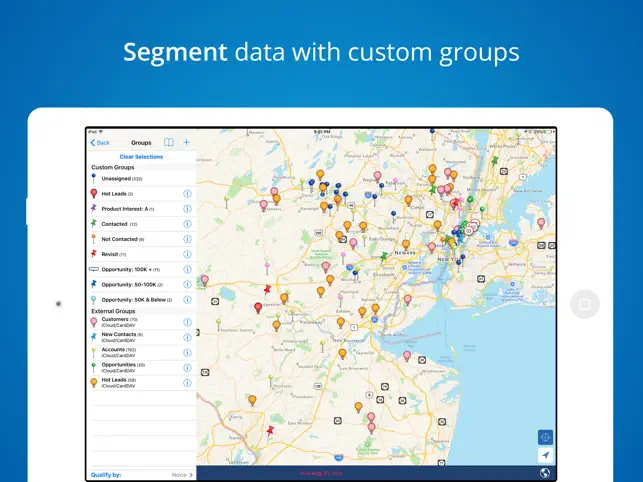The height and width of the screenshot is (482, 643).
Task: Open info for Opportunity: 50K & Below
Action: point(187,299)
